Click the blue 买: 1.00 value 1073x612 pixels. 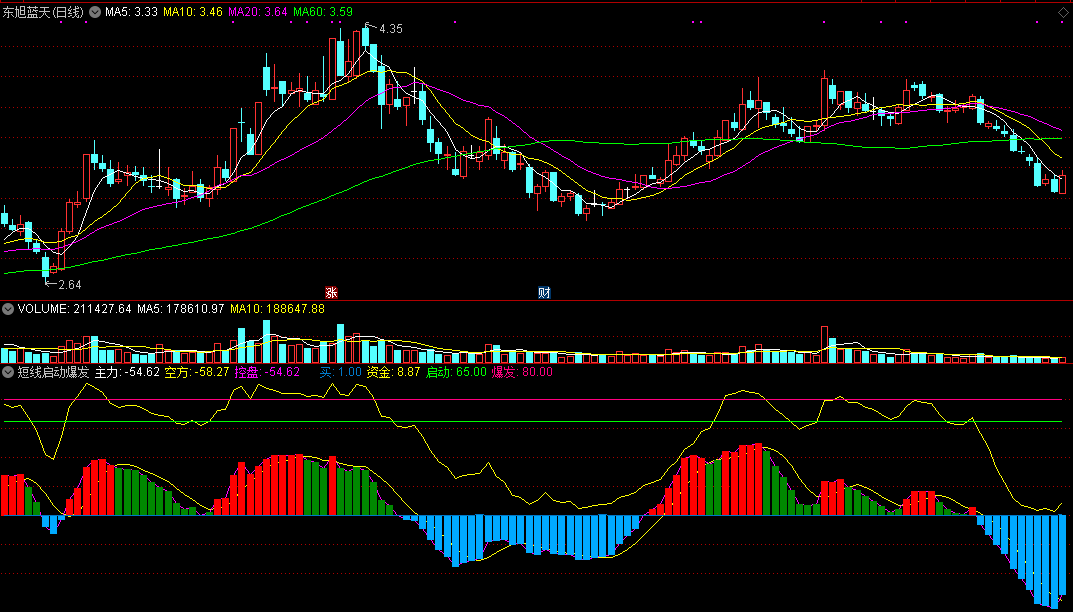340,372
